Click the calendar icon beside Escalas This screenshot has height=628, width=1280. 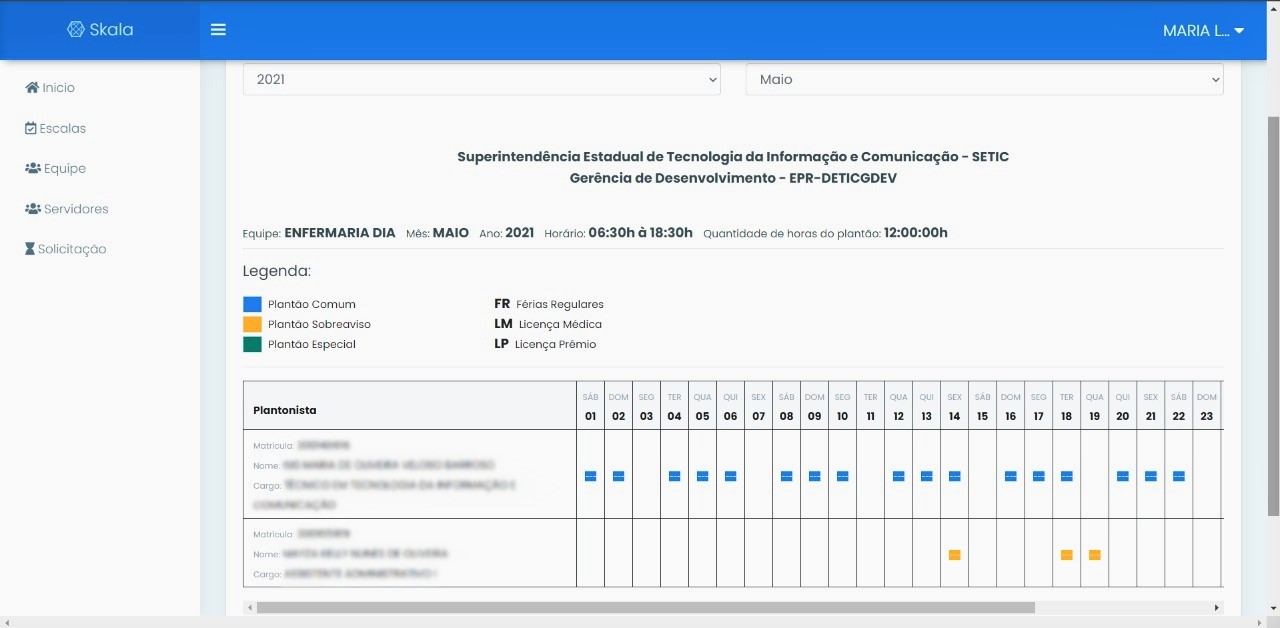coord(31,128)
